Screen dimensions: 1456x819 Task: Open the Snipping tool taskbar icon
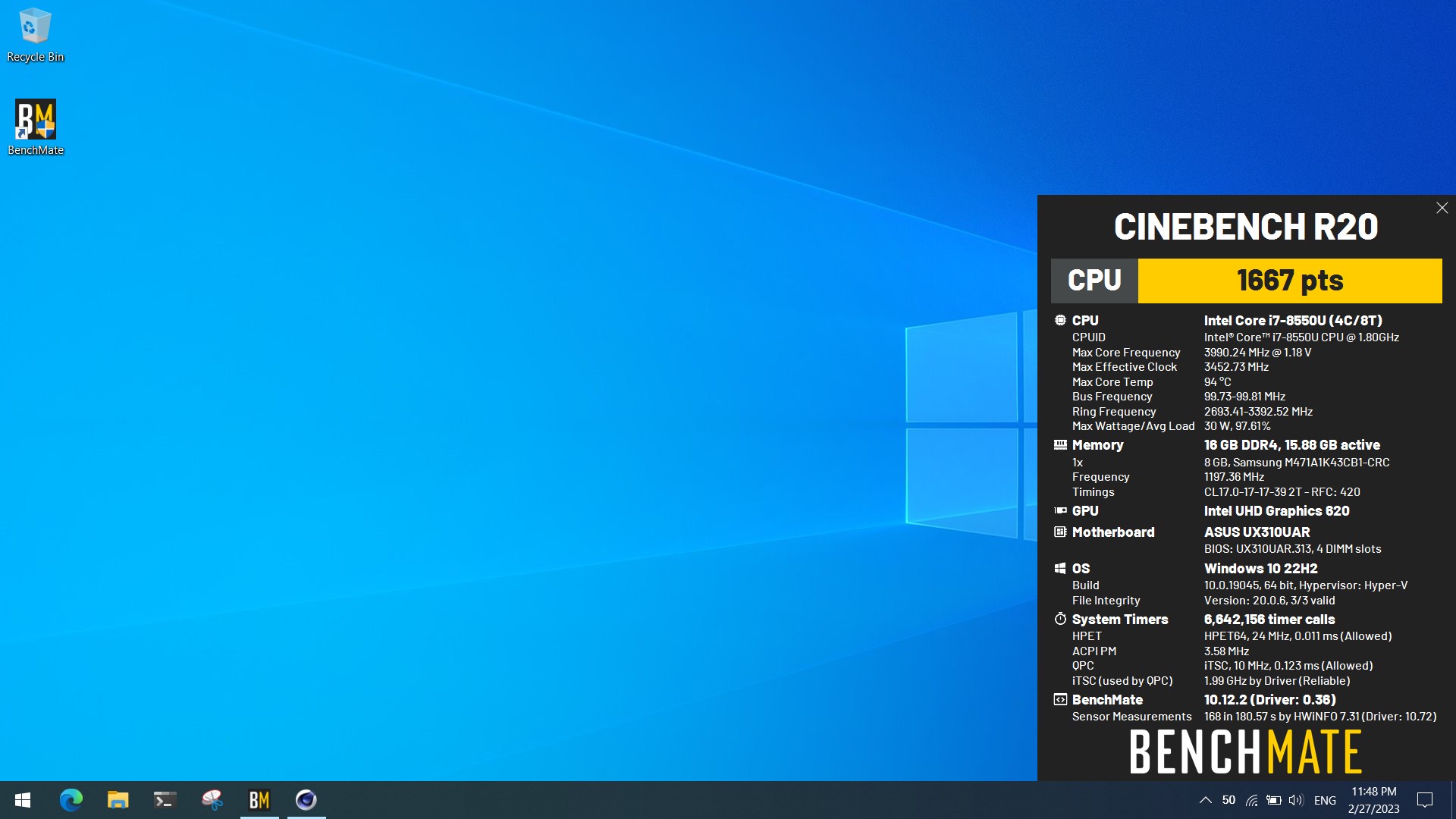(212, 800)
